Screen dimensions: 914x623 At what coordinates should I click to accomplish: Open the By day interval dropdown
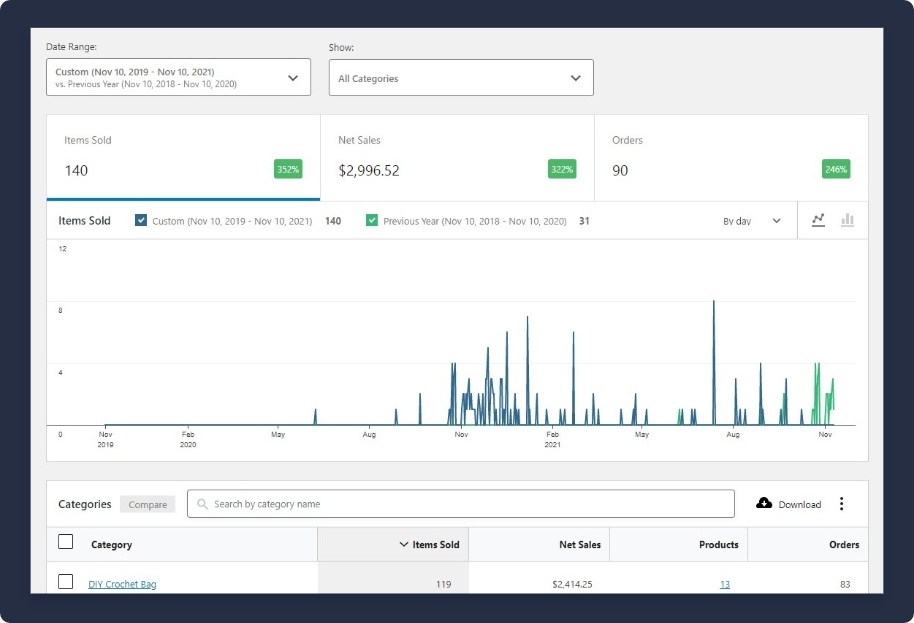(x=752, y=221)
